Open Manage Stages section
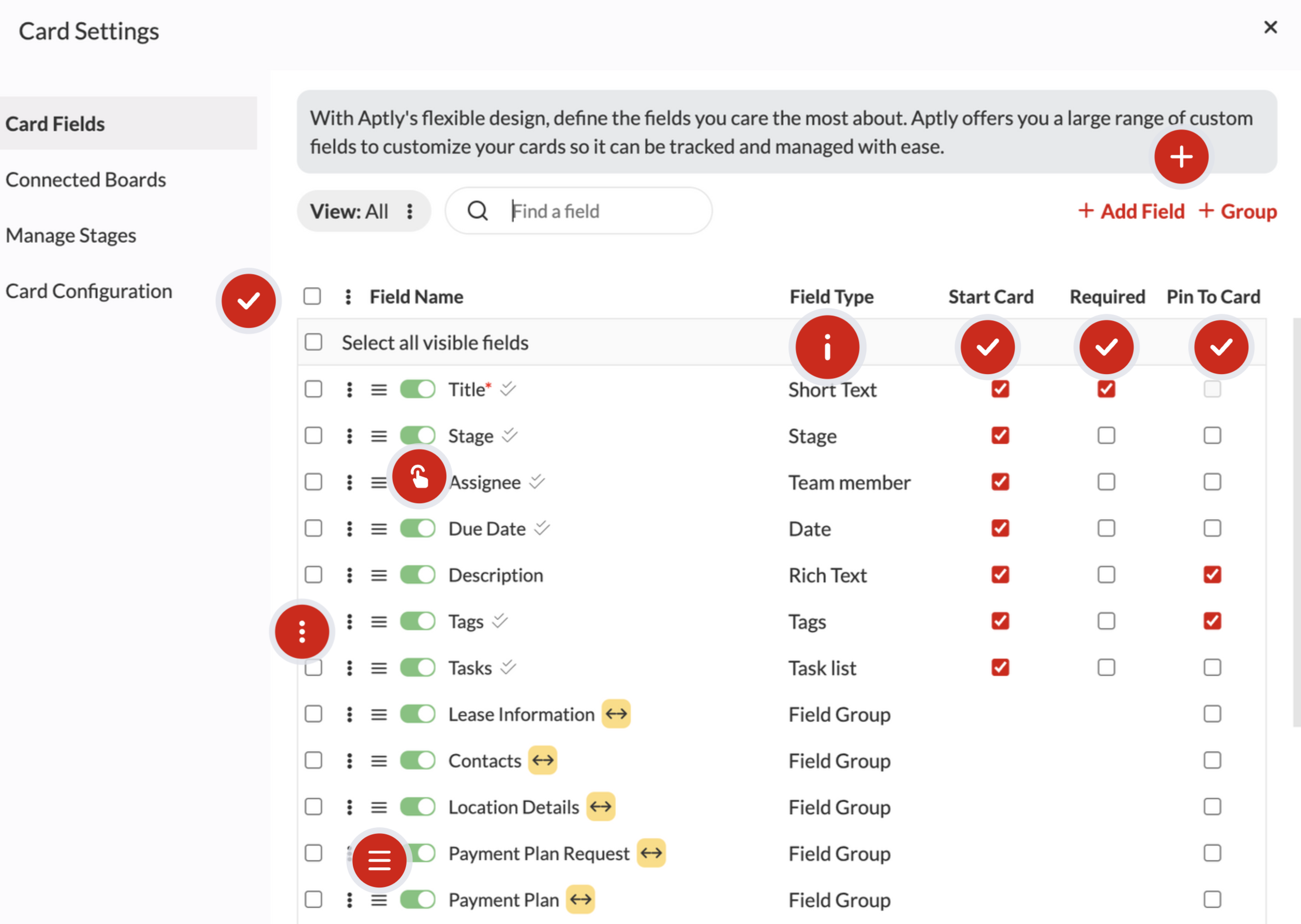Image resolution: width=1301 pixels, height=924 pixels. click(x=71, y=236)
